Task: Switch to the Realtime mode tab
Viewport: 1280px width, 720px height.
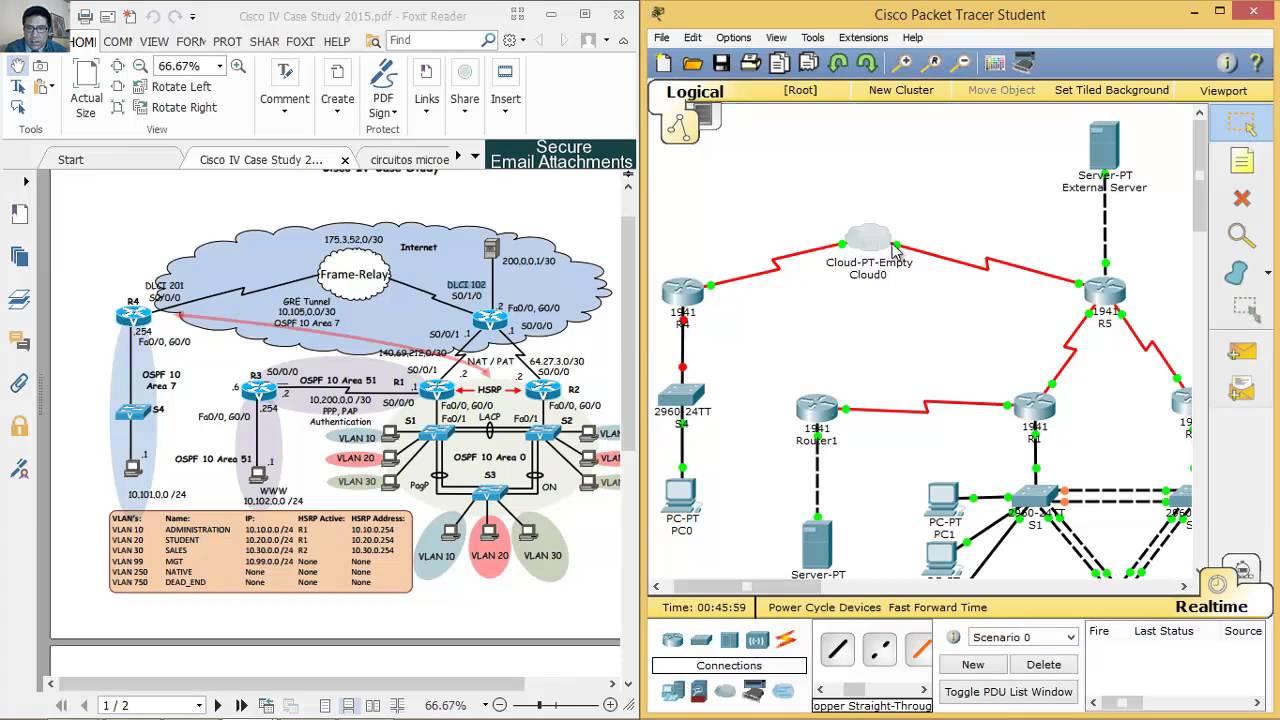Action: coord(1211,607)
